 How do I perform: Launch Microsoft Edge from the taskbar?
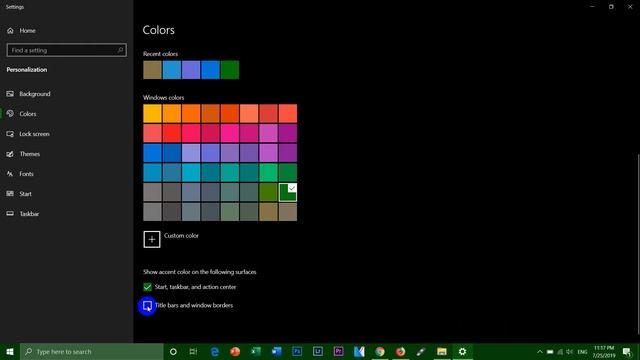(x=215, y=351)
